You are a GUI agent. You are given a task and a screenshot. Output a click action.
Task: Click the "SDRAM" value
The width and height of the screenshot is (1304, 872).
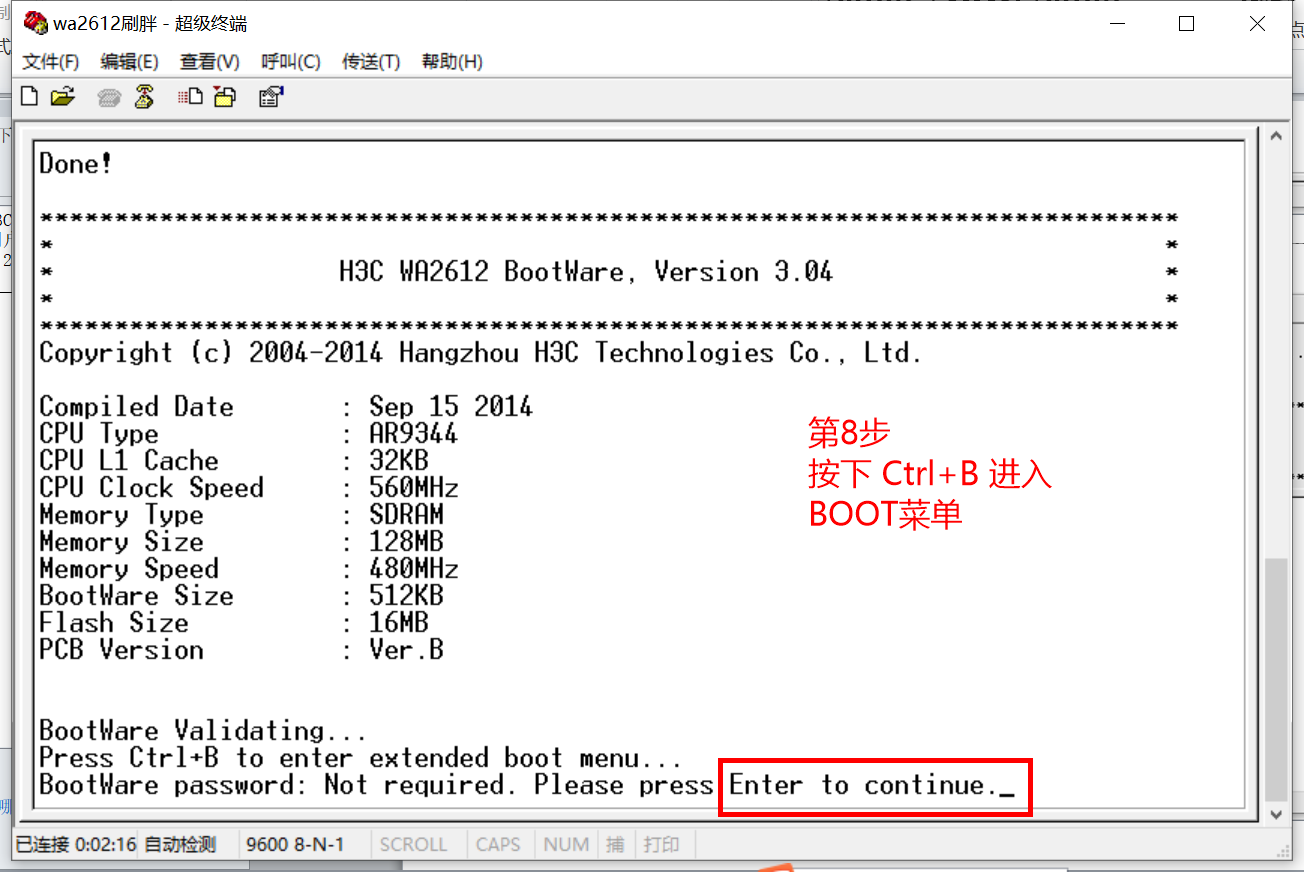pos(406,515)
